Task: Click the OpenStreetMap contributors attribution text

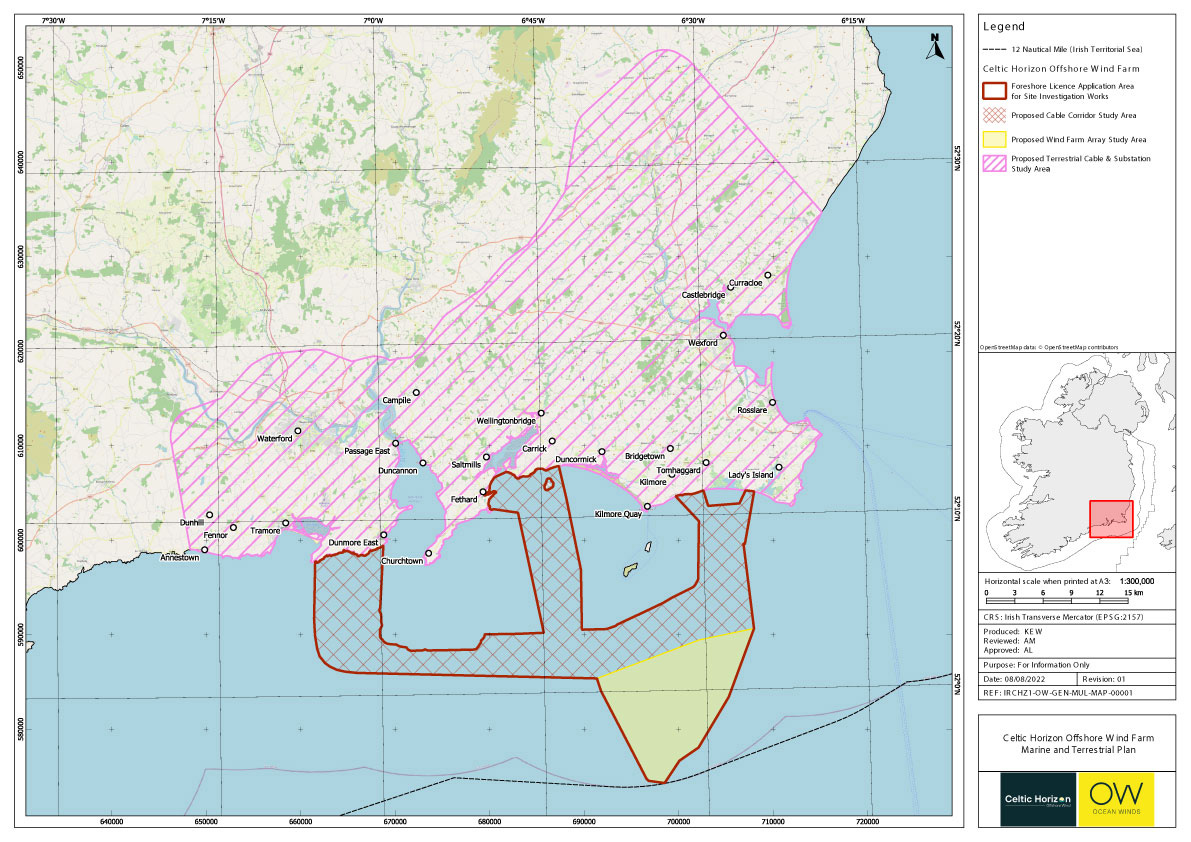Action: click(x=1048, y=347)
